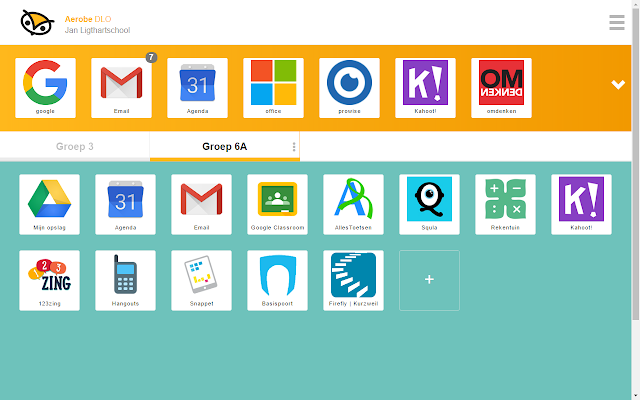
Task: Open the omdenken tile
Action: (x=501, y=88)
